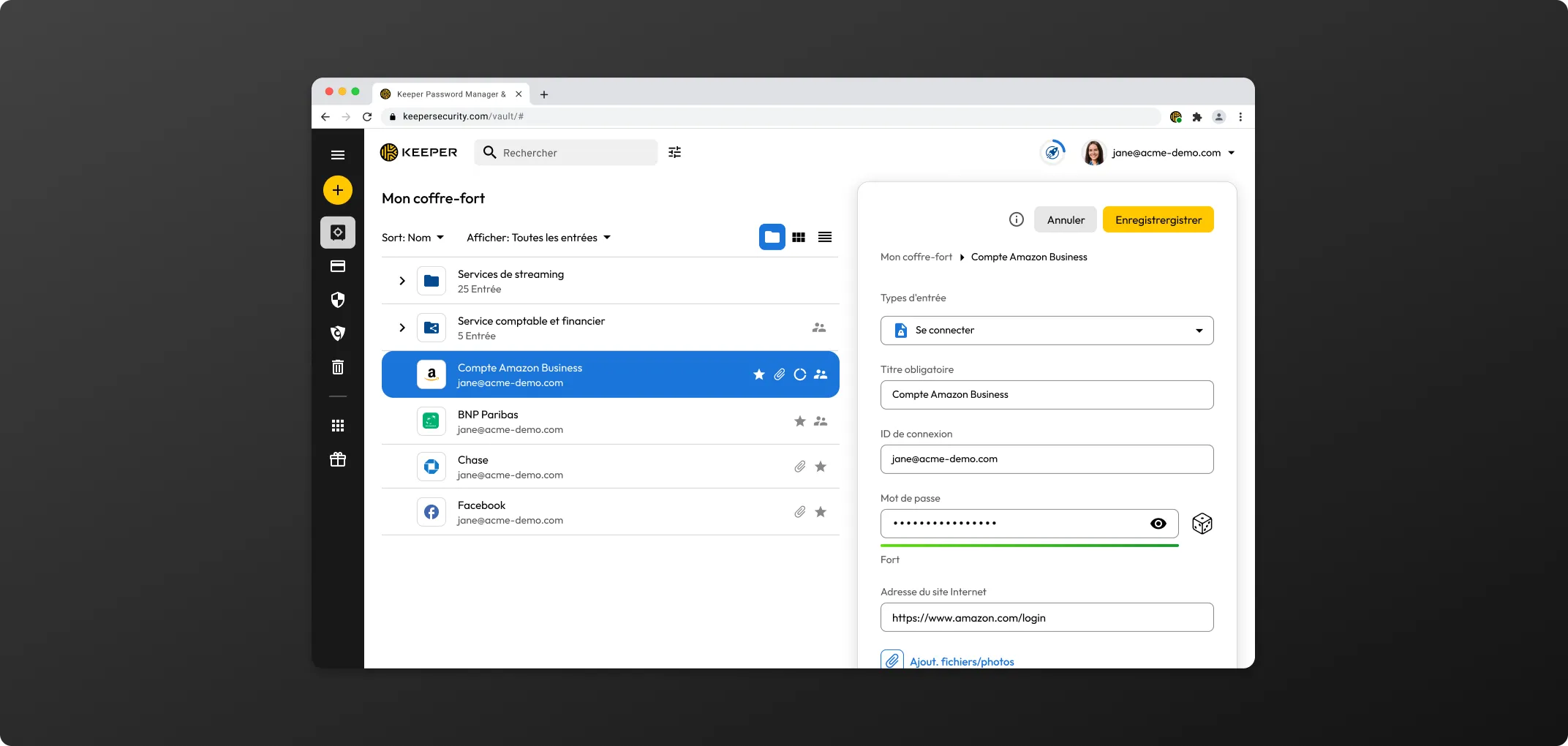
Task: Select the BNP Paribas entry
Action: (610, 421)
